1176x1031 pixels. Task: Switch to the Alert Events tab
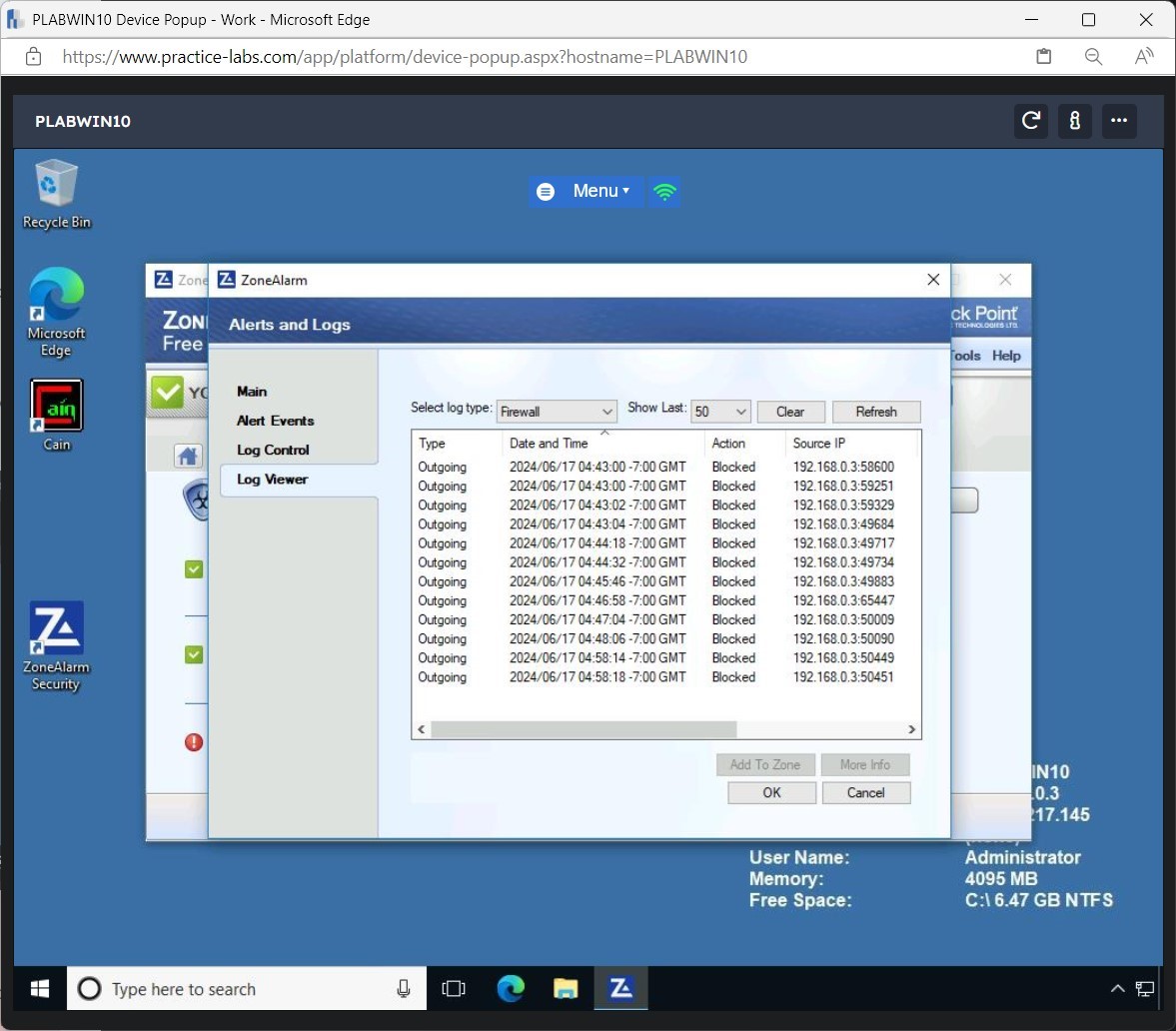[274, 421]
